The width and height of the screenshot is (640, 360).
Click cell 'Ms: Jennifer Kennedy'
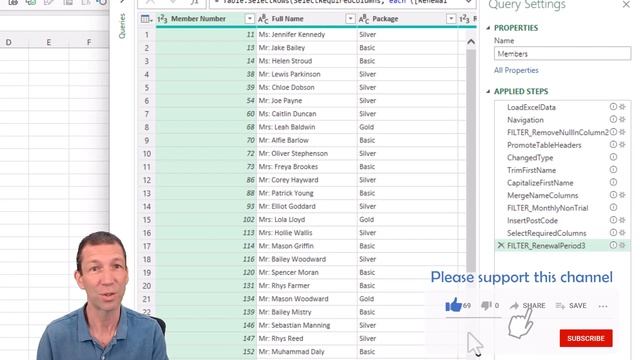coord(307,35)
